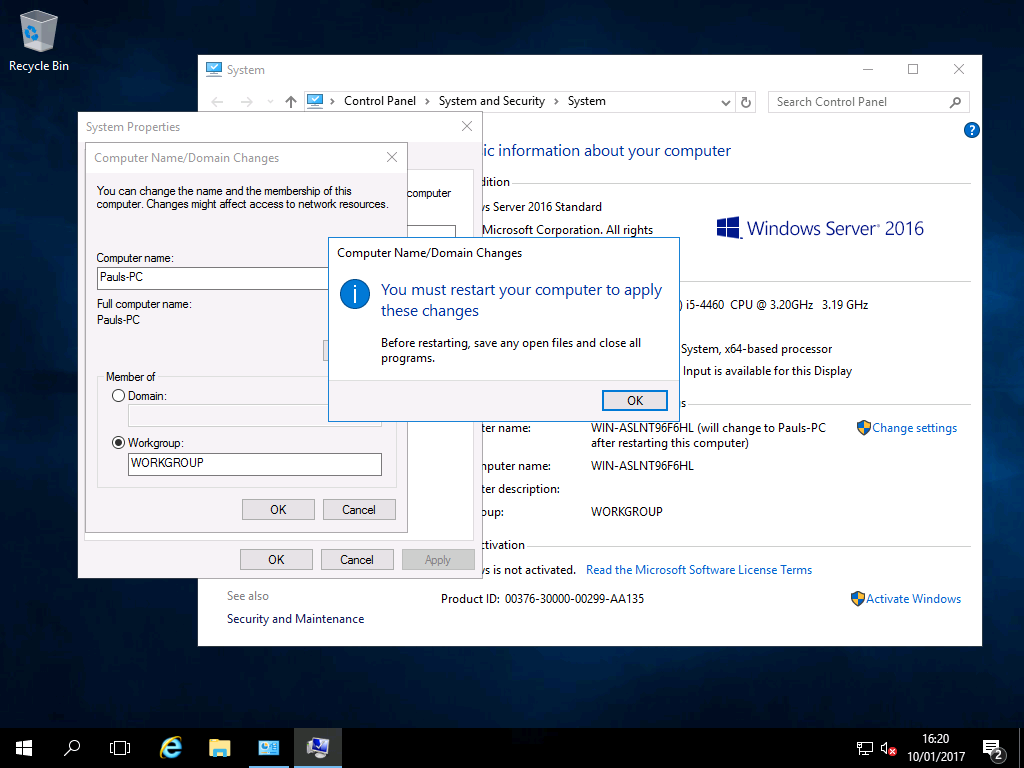Screen dimensions: 1024x768
Task: Open Task View on the taskbar
Action: [120, 748]
